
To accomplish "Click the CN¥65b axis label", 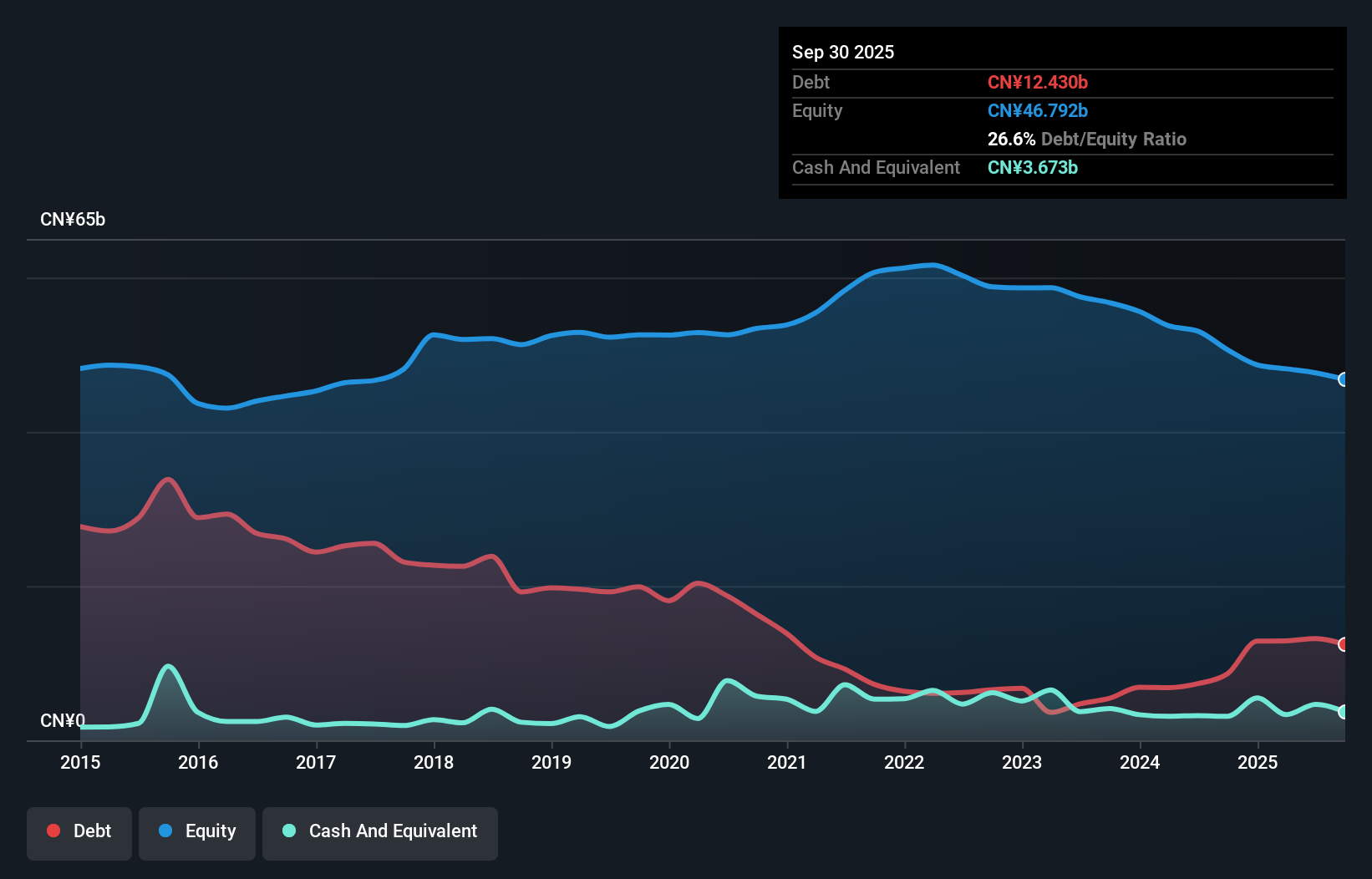I will [74, 219].
